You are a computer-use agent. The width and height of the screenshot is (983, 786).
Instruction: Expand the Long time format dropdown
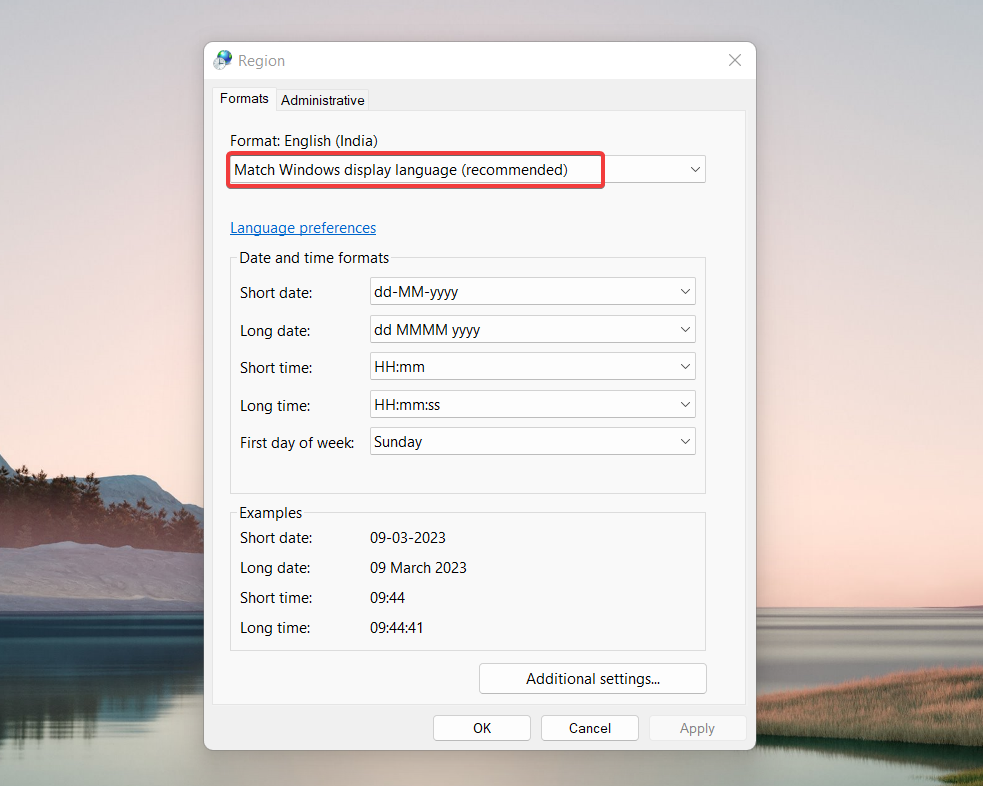coord(532,405)
